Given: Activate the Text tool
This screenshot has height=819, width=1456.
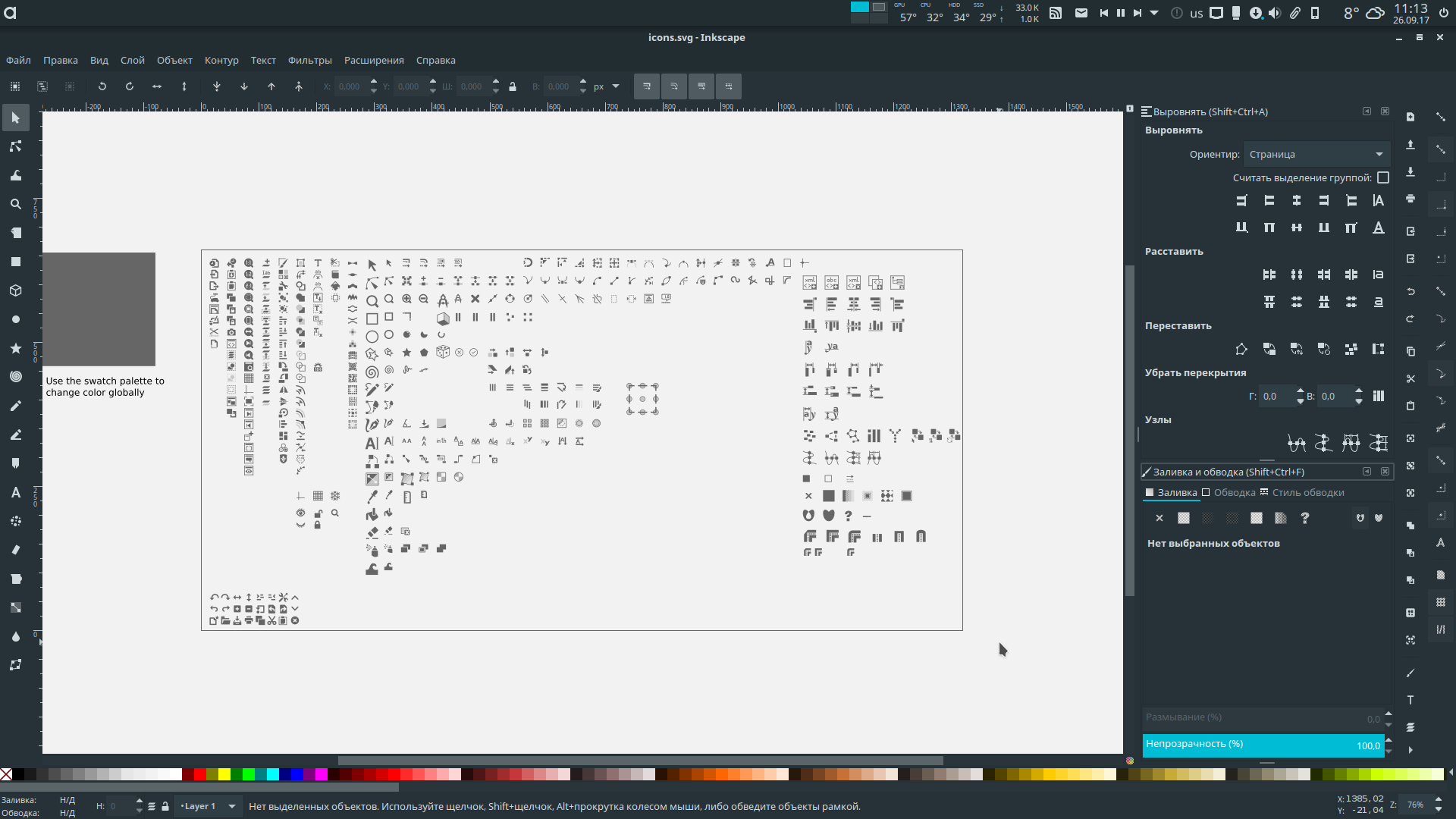Looking at the screenshot, I should [15, 492].
